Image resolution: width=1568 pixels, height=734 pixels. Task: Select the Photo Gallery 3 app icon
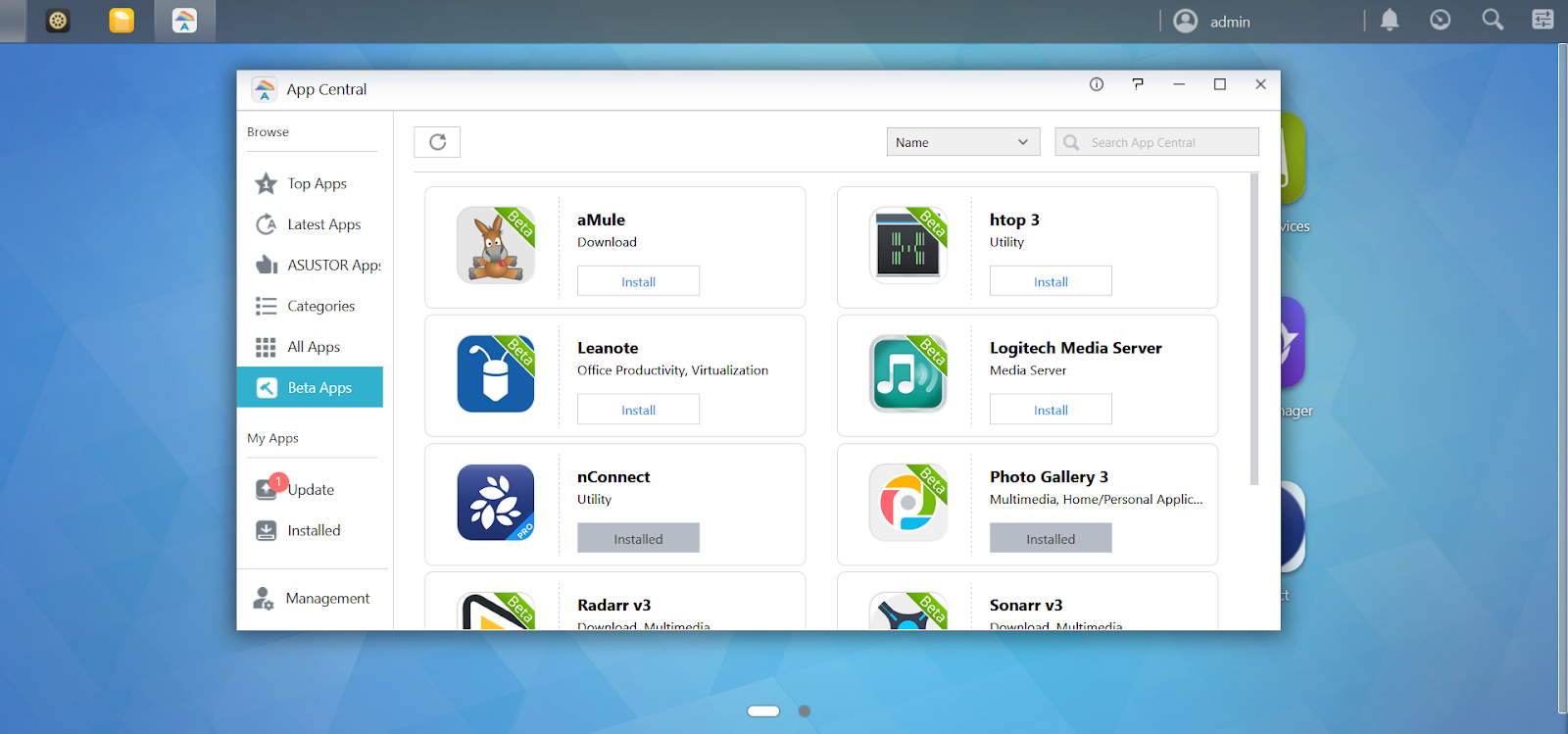(908, 503)
